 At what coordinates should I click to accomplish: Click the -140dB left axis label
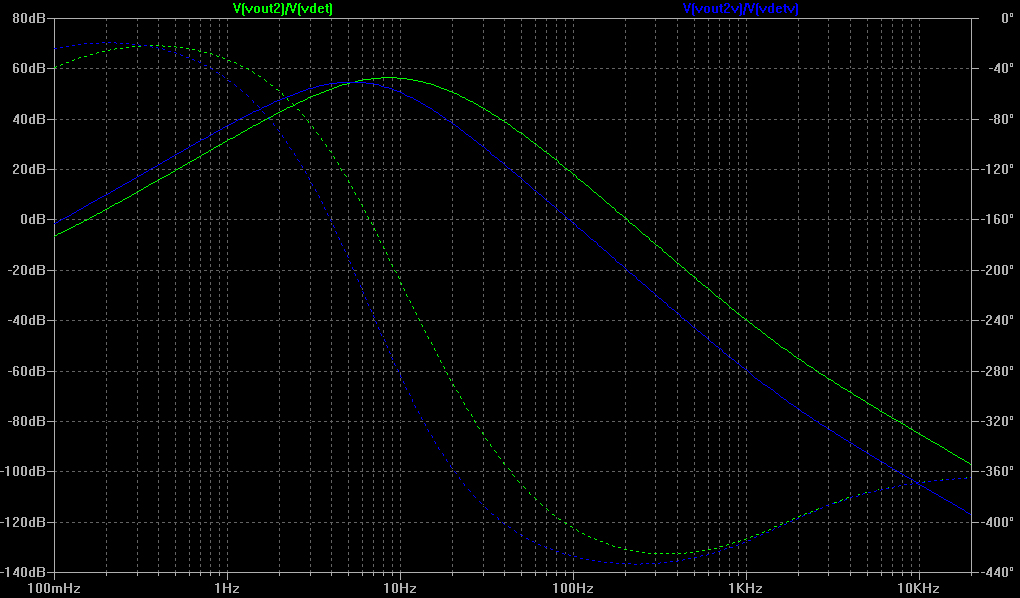coord(26,572)
